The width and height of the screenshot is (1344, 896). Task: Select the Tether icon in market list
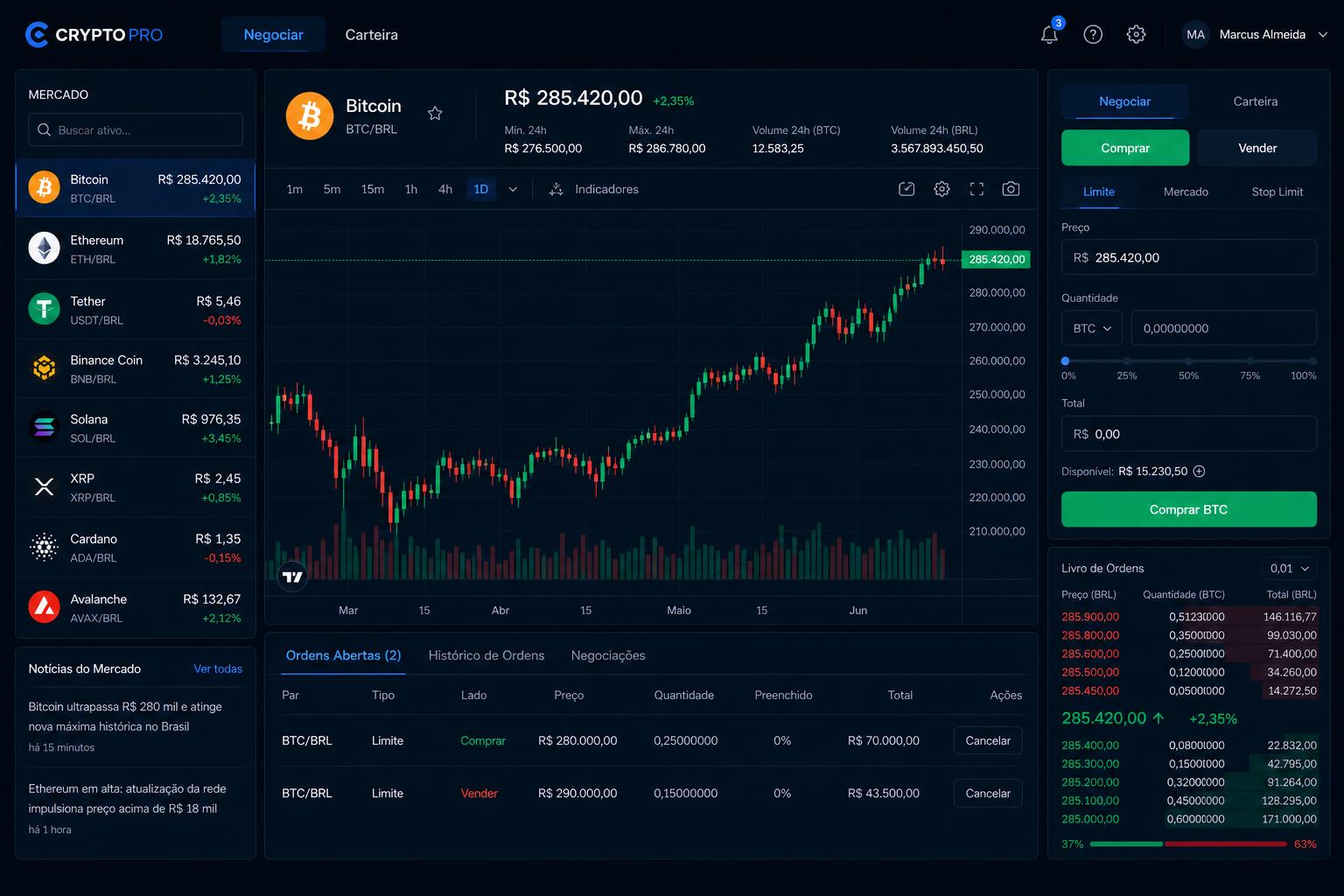pyautogui.click(x=44, y=309)
